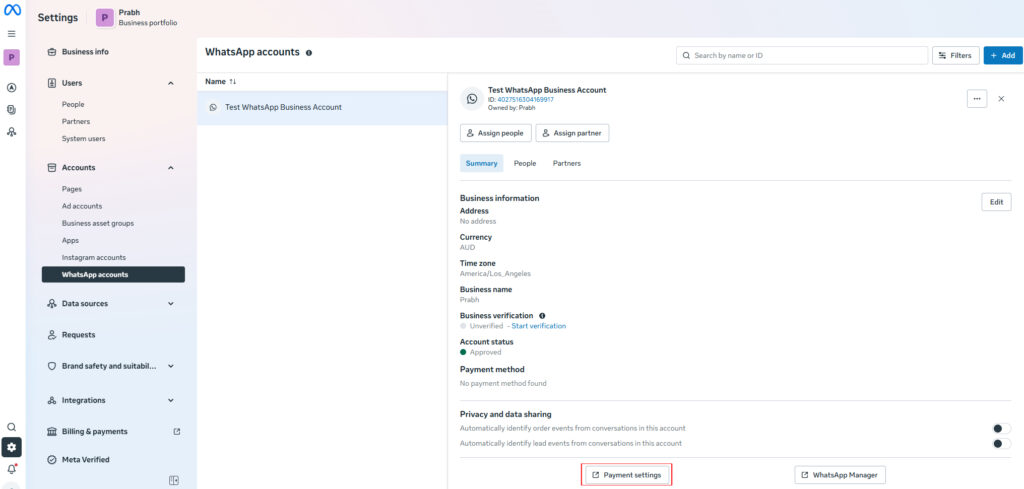1024x489 pixels.
Task: Click the Search by name or ID field
Action: coord(802,55)
